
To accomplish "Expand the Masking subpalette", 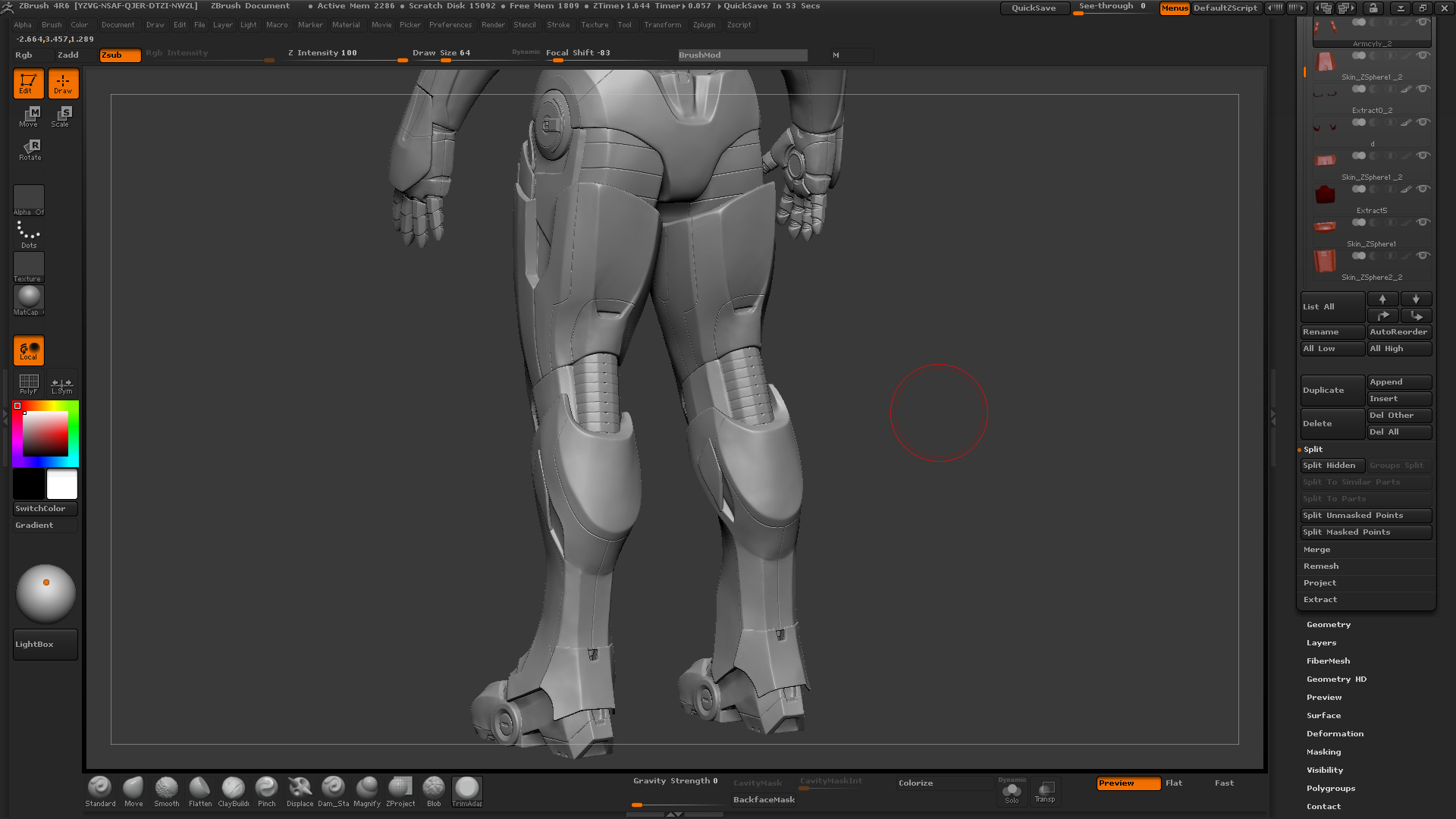I will 1323,752.
